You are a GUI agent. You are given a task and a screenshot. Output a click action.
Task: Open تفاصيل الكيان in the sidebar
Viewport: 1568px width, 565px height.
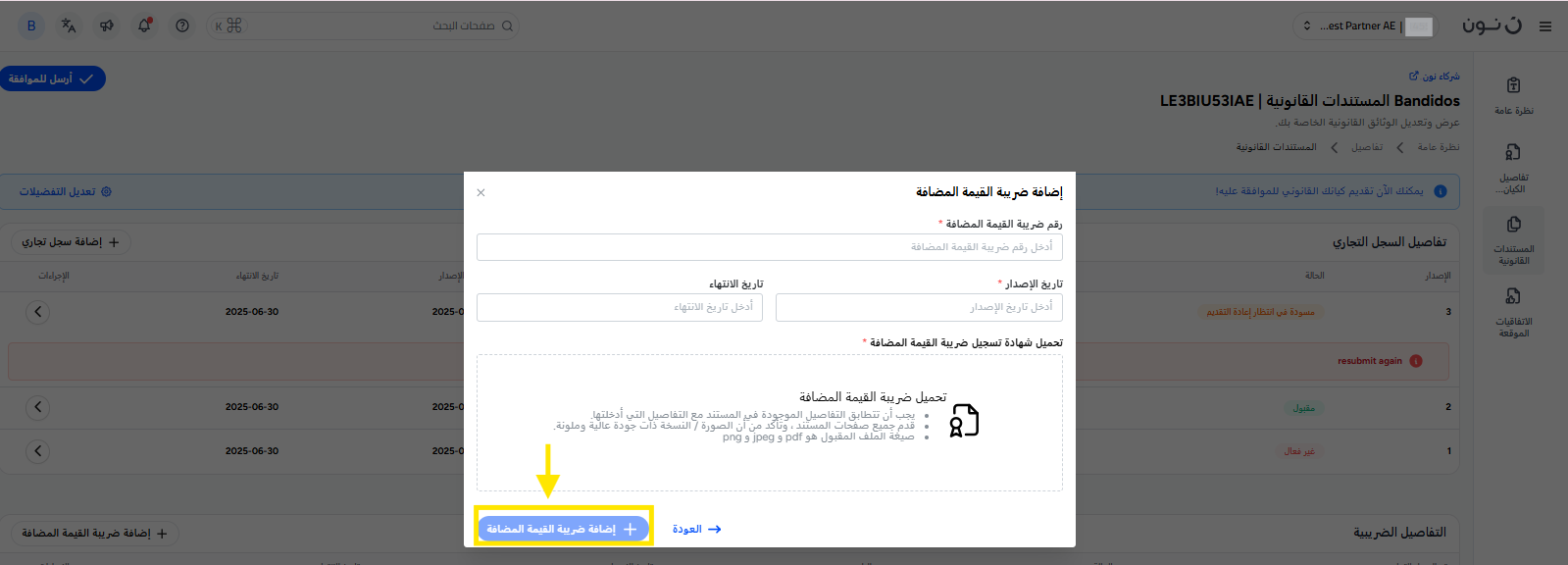(x=1513, y=167)
